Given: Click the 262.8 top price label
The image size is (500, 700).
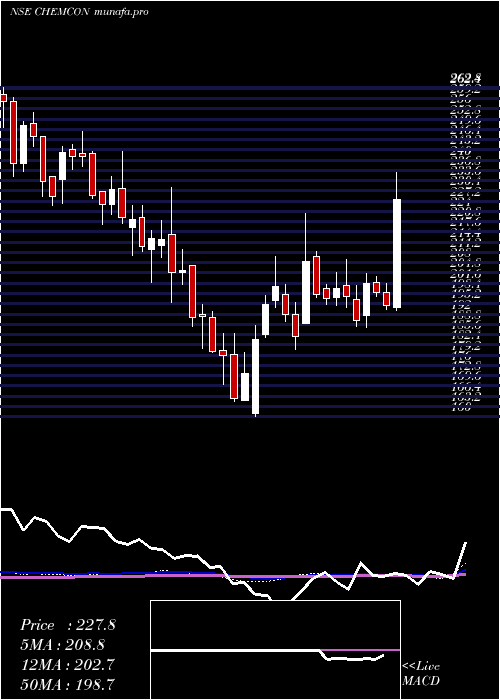Looking at the screenshot, I should coord(466,79).
